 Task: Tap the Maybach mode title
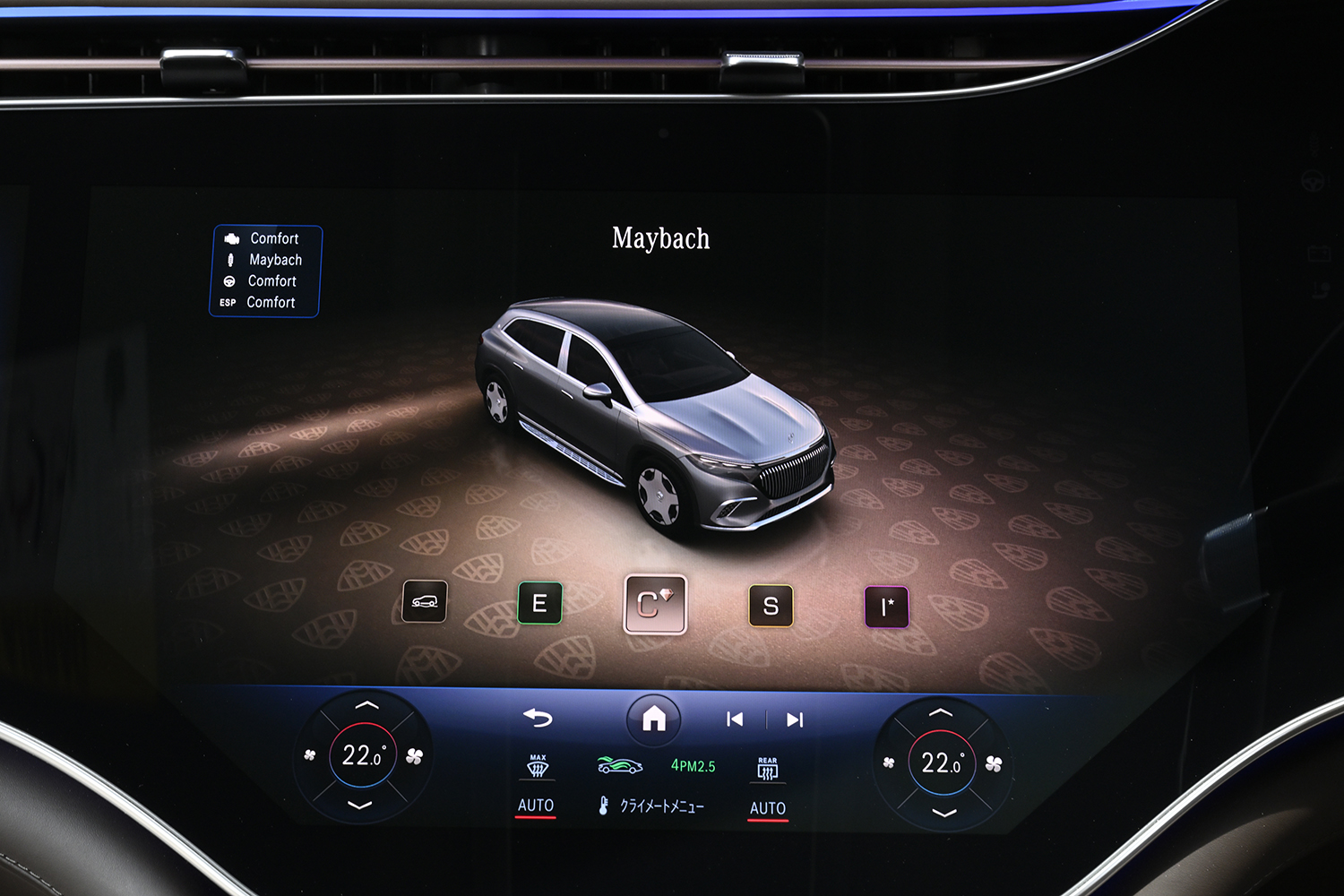coord(661,238)
